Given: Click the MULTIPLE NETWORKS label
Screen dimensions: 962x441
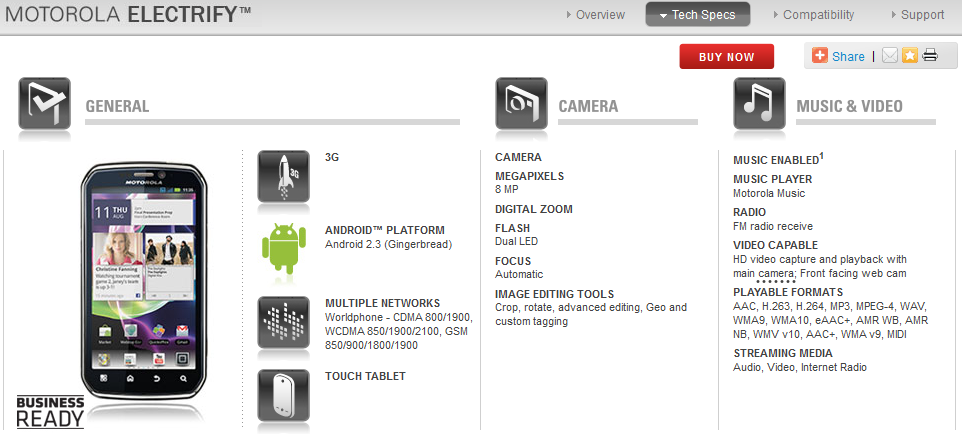Looking at the screenshot, I should [x=382, y=303].
